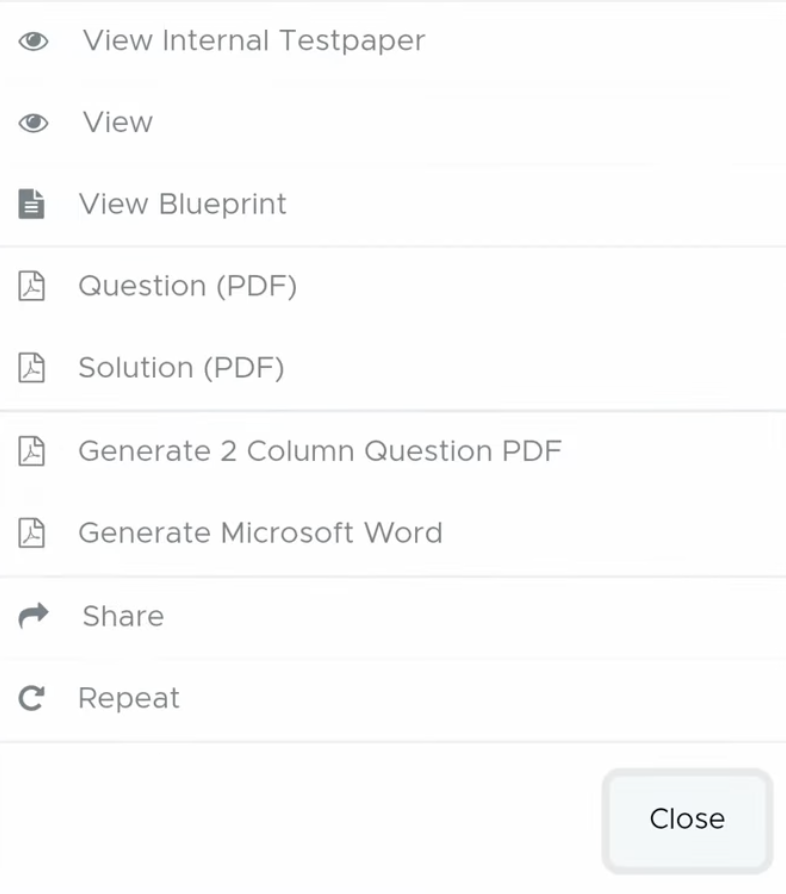Select the View menu entry
The width and height of the screenshot is (786, 894).
118,123
